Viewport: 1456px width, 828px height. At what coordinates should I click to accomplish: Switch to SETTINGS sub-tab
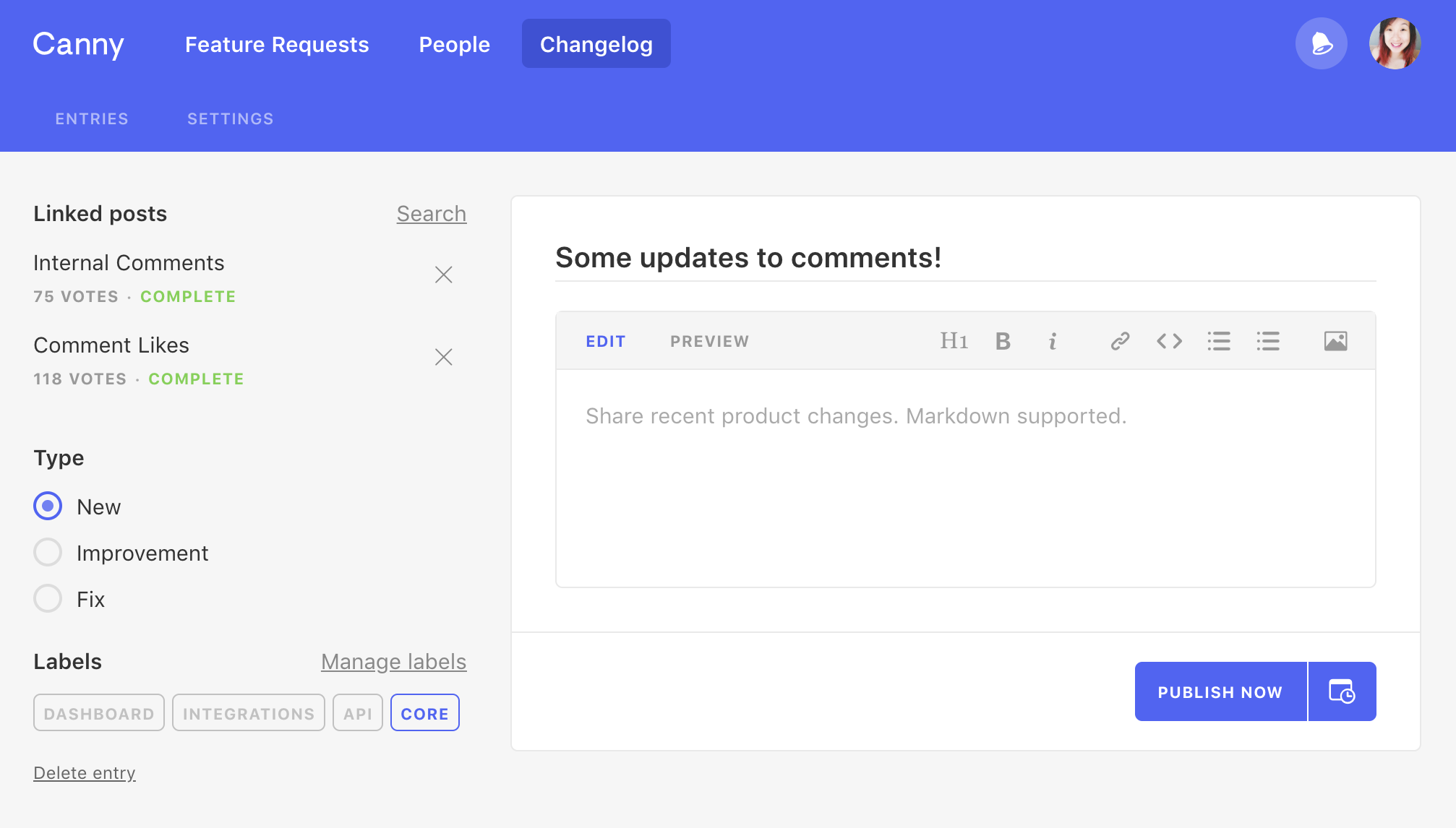(231, 118)
